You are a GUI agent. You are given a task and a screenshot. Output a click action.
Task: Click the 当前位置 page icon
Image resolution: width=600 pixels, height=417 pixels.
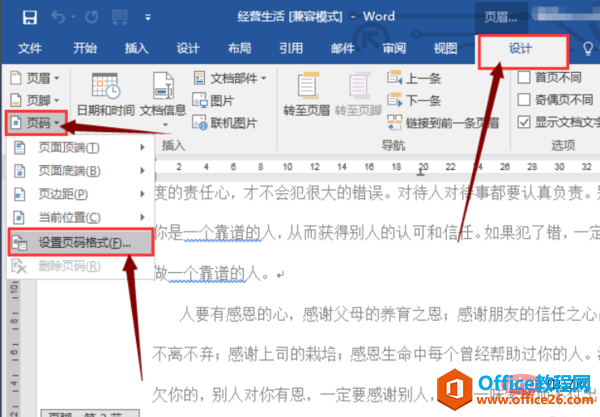pyautogui.click(x=20, y=218)
